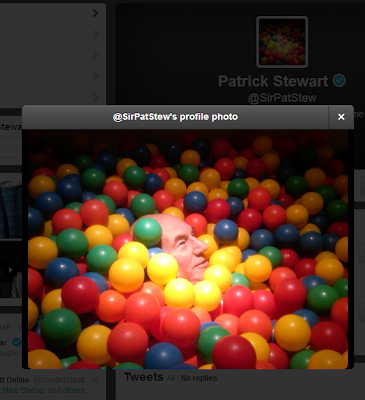The width and height of the screenshot is (365, 400).
Task: Expand the topmost bright sidebar chevron
Action: (95, 13)
